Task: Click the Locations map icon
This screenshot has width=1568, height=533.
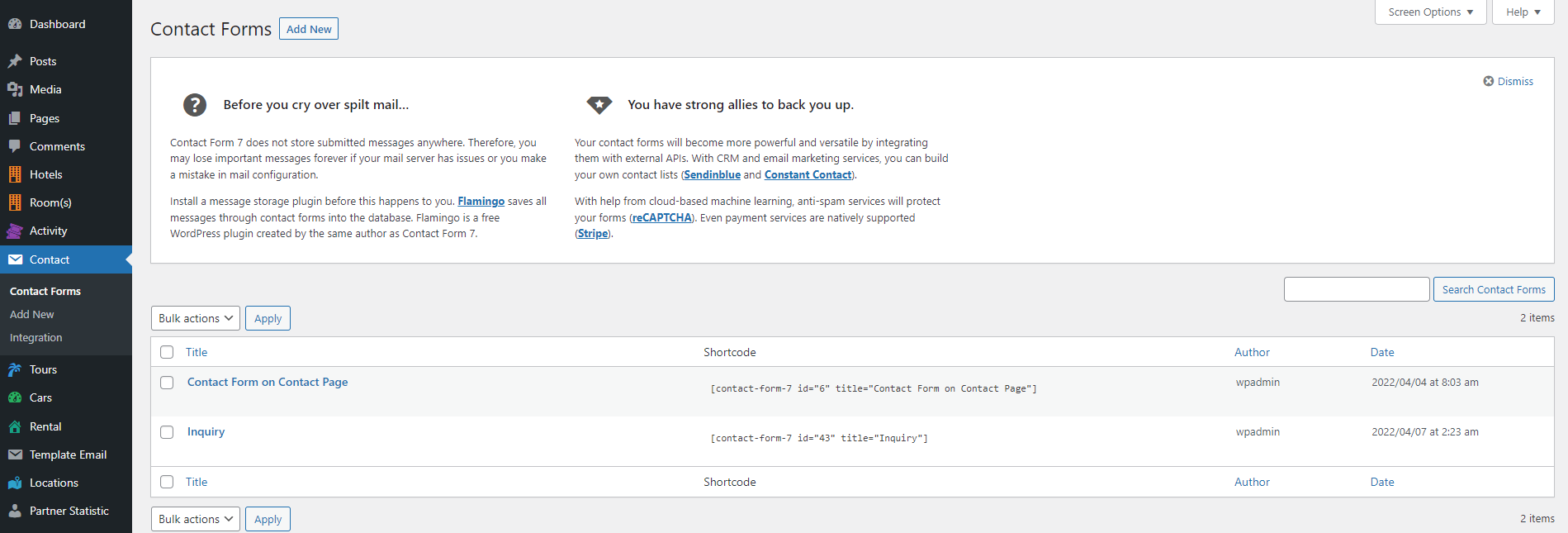Action: [x=15, y=483]
